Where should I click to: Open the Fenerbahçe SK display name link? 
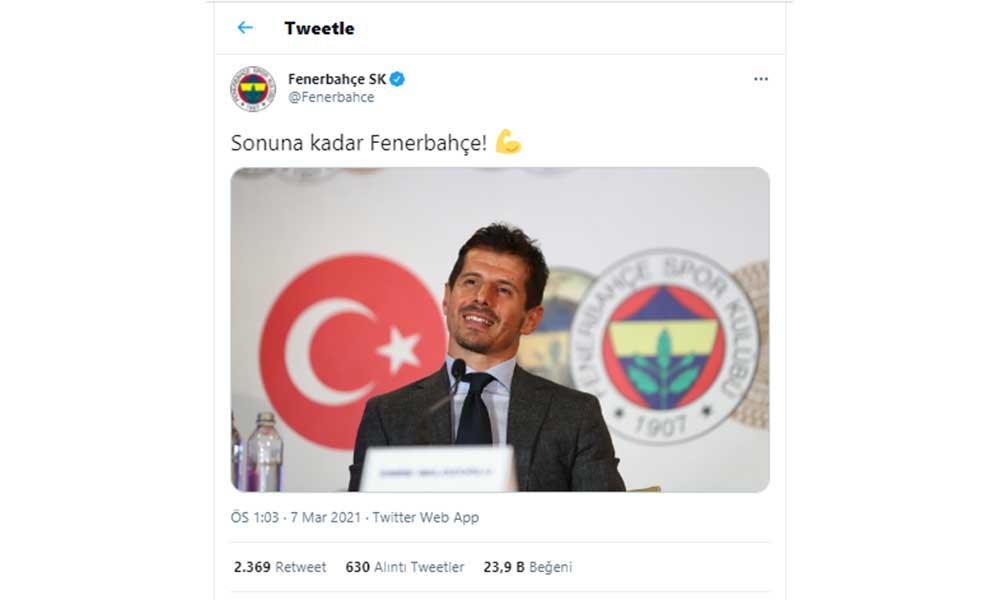click(337, 79)
